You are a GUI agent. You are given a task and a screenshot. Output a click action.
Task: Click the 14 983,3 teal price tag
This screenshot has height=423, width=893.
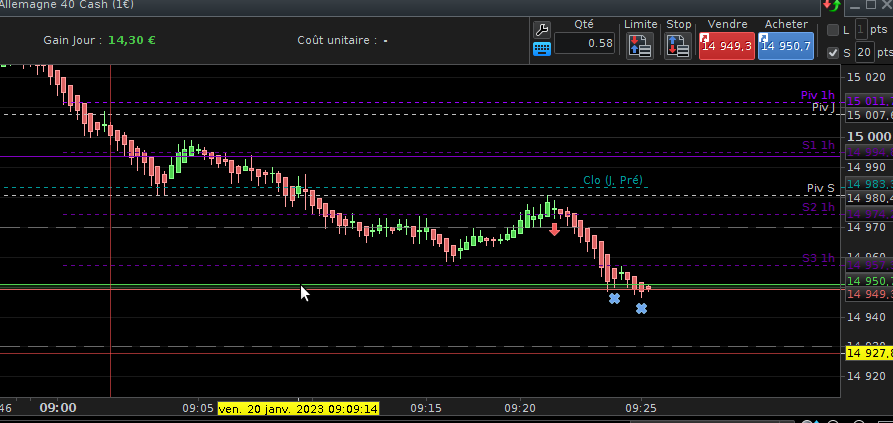coord(870,184)
